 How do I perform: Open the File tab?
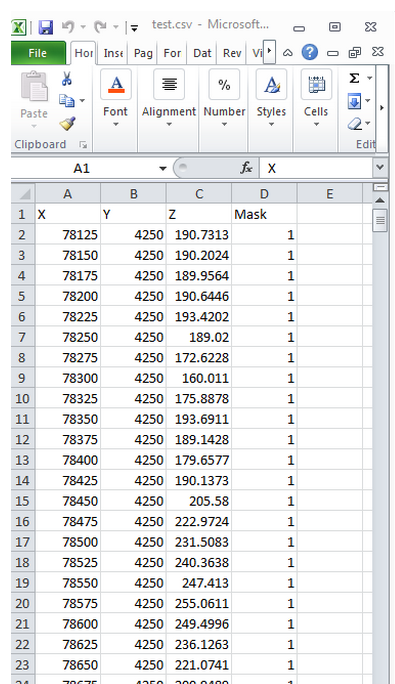(x=38, y=53)
